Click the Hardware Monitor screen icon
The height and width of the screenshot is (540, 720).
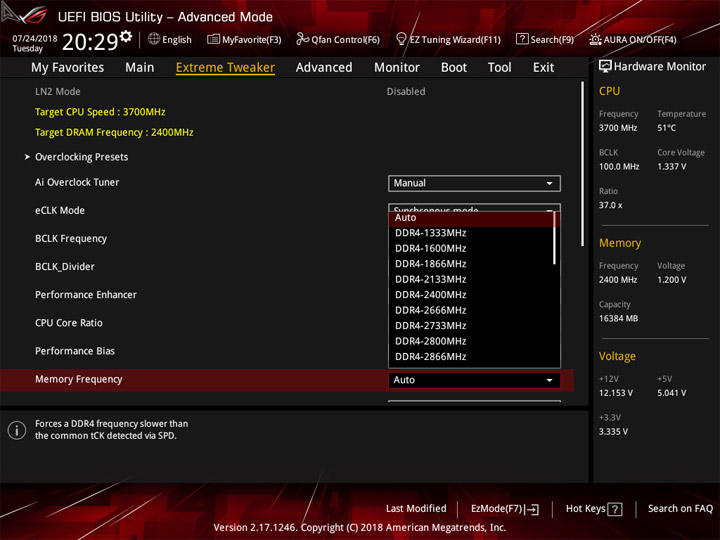click(605, 67)
